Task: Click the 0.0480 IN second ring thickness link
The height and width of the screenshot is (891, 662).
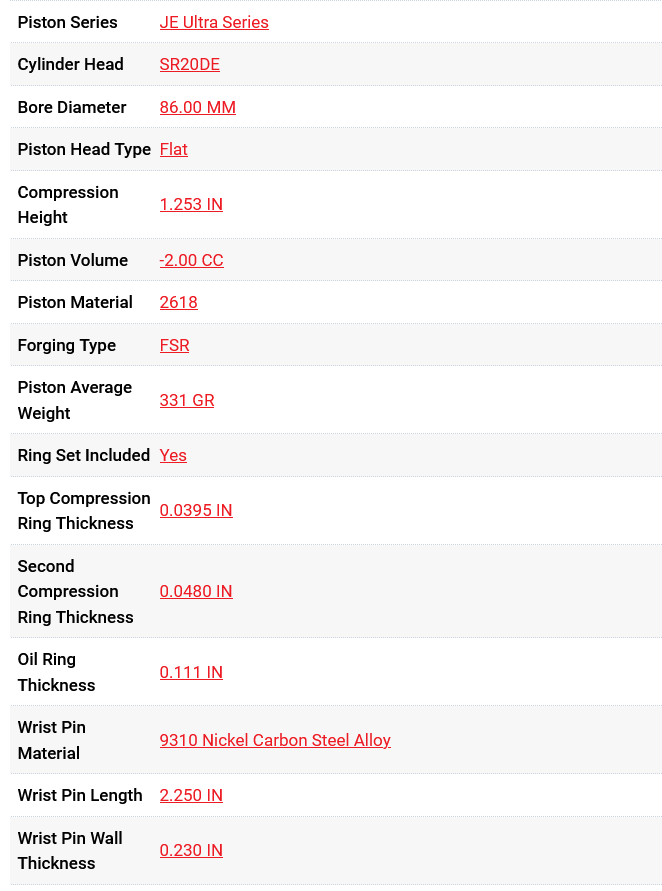Action: (x=196, y=591)
